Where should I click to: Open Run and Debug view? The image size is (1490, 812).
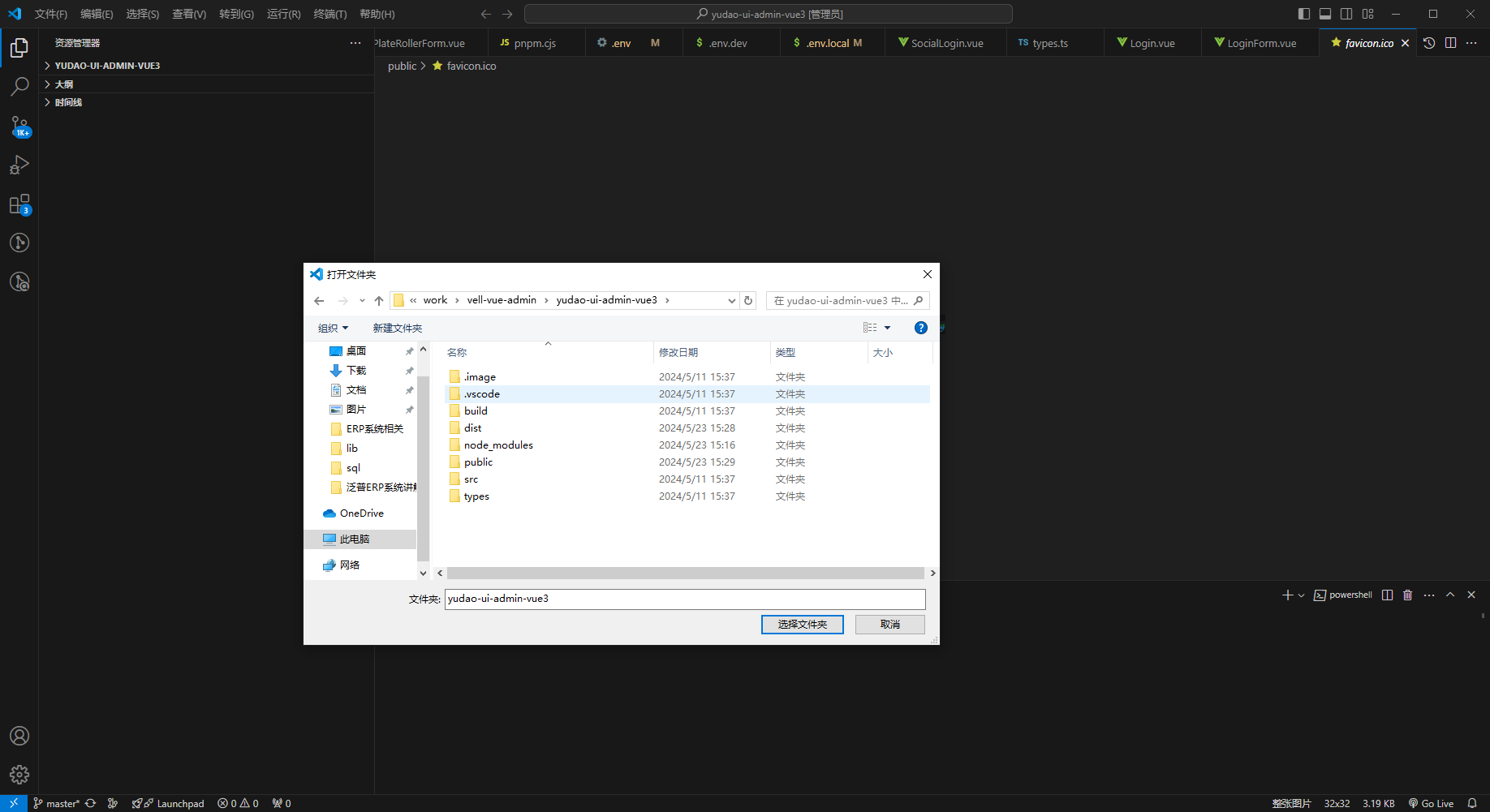[19, 165]
